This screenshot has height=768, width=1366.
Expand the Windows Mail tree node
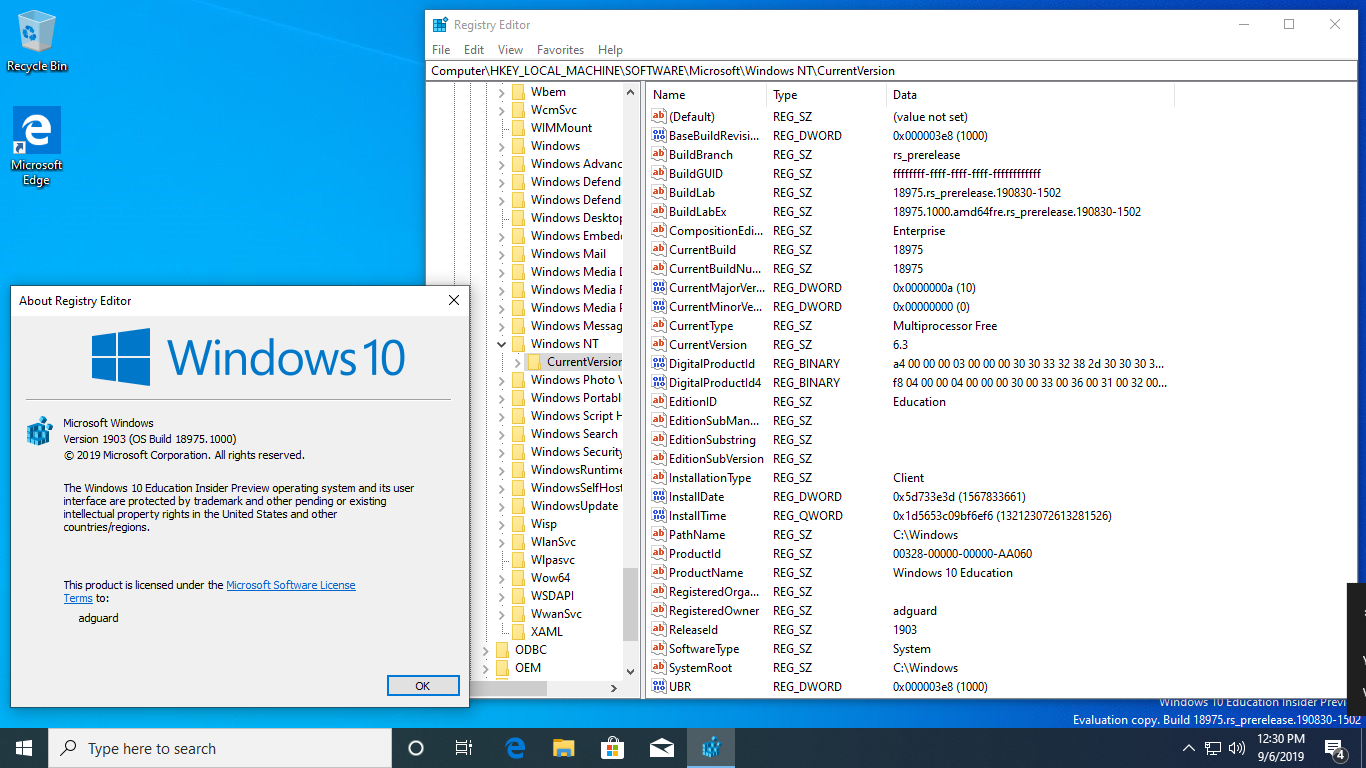coord(501,253)
